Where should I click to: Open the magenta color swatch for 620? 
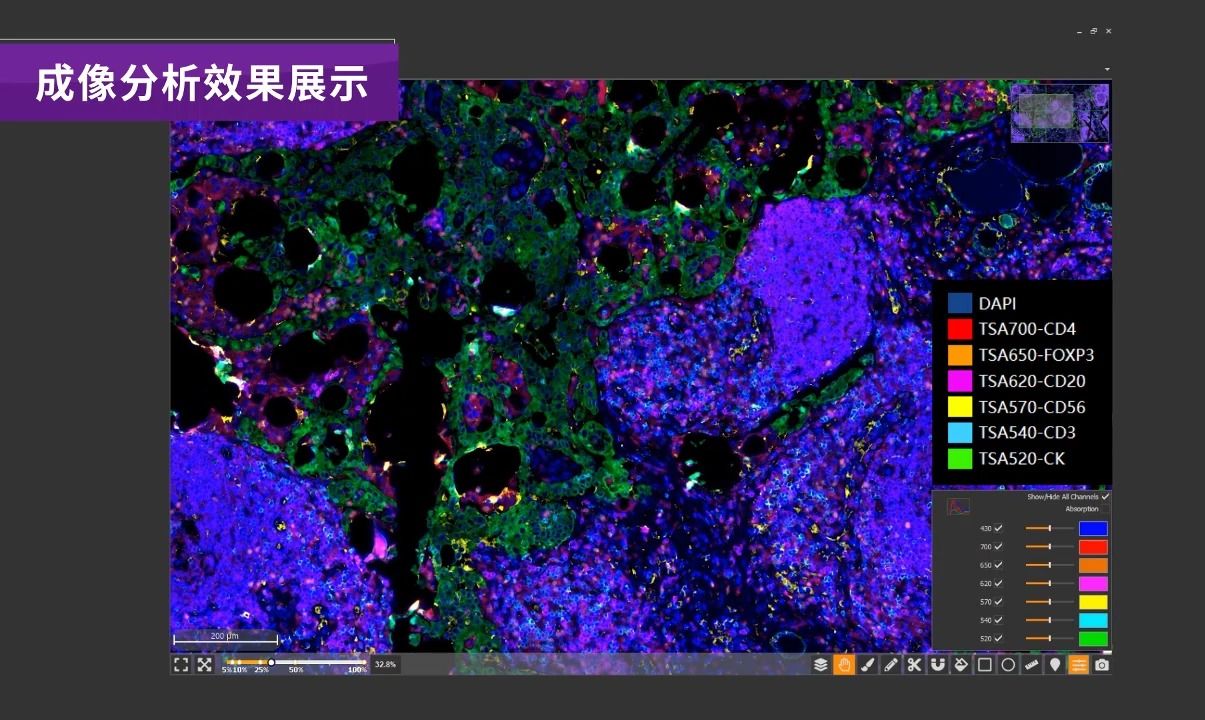click(1093, 583)
